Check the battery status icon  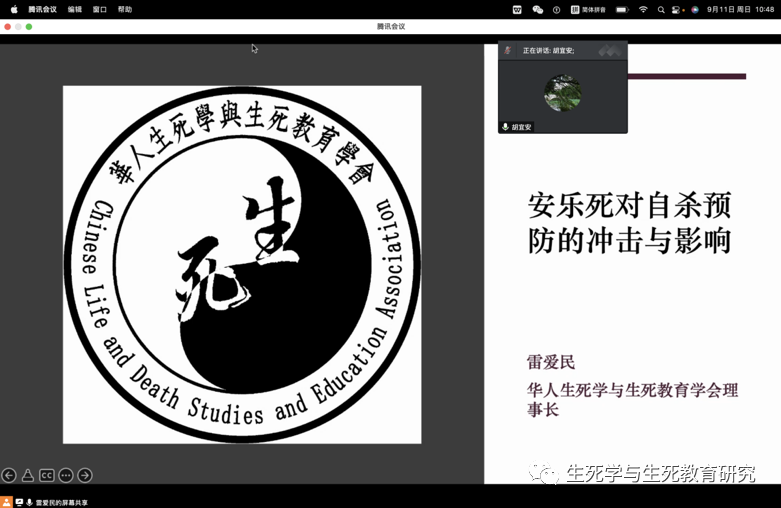coord(622,9)
